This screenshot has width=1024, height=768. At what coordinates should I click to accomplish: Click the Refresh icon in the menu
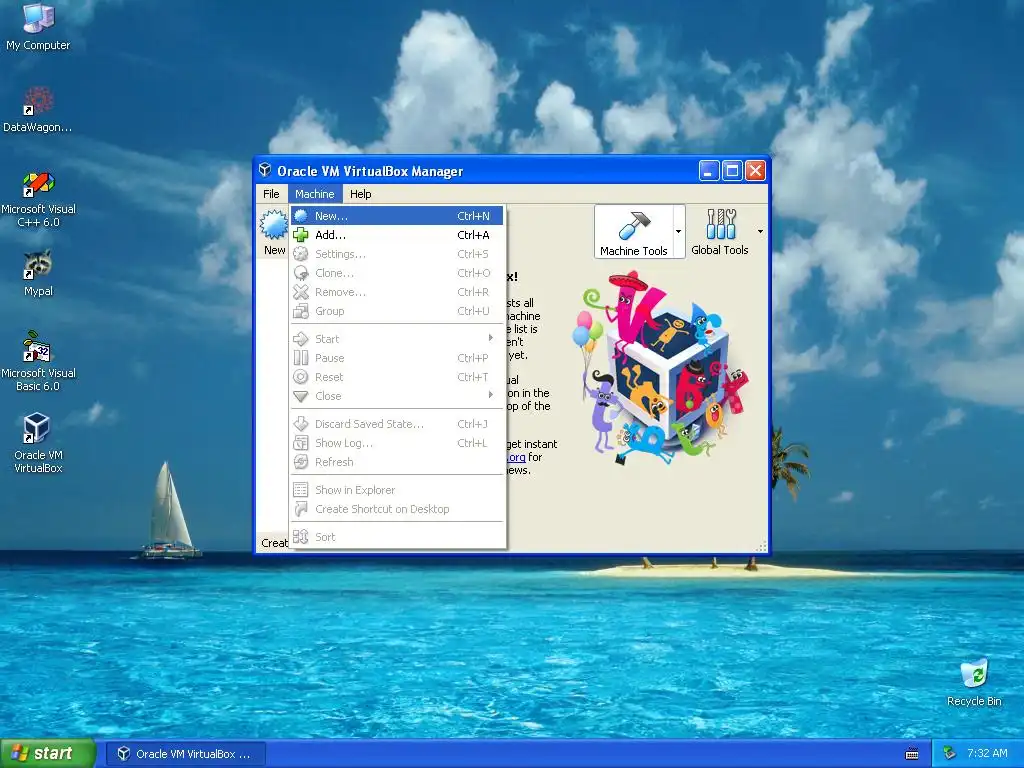pos(300,462)
